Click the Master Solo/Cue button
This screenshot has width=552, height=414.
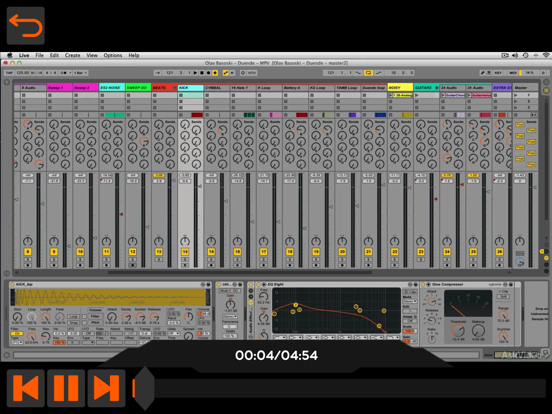click(x=520, y=254)
